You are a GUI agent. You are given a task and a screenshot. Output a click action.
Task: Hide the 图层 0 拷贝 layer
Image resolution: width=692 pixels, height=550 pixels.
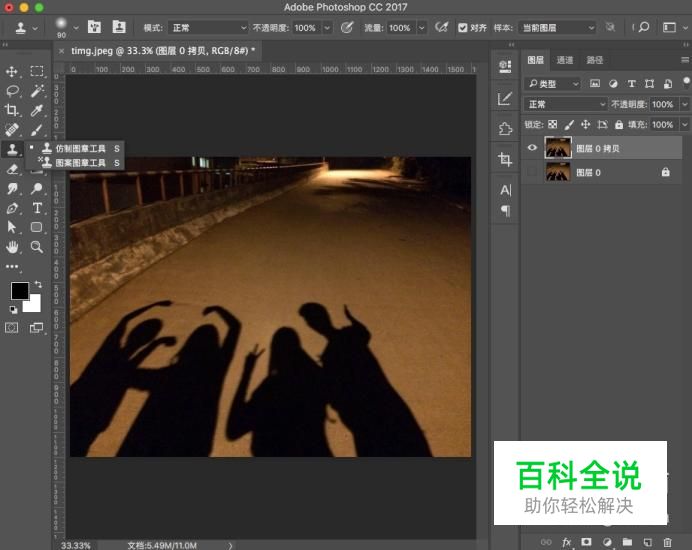tap(532, 147)
